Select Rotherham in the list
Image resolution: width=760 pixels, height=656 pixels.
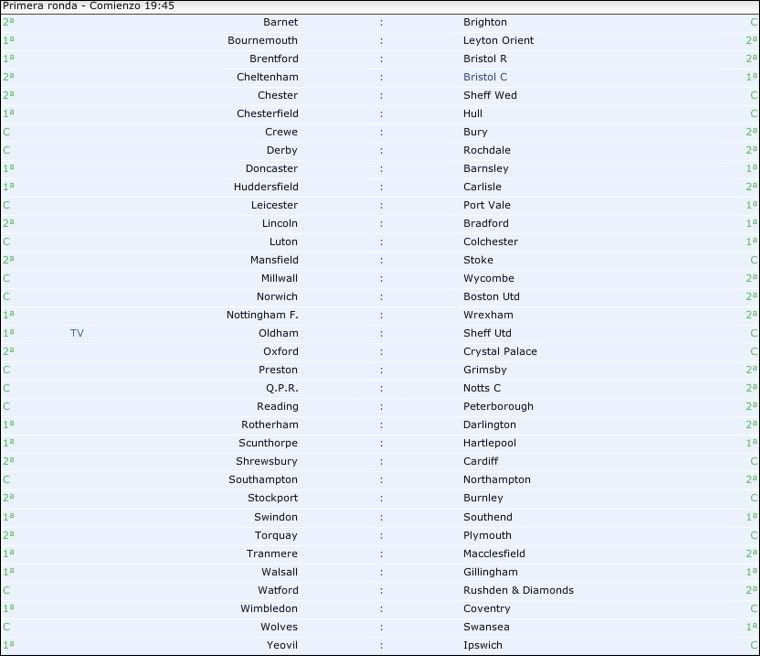point(269,425)
